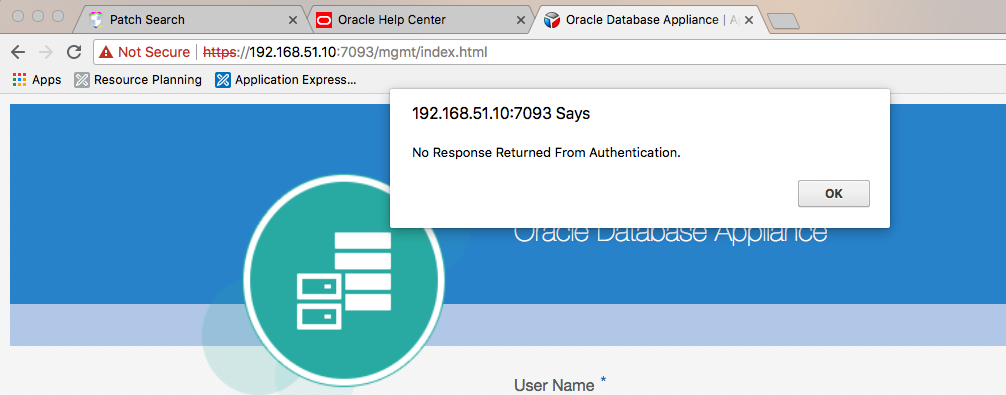Click the 'No Response Returned From Authentication.' message
Viewport: 1006px width, 395px height.
(x=546, y=153)
